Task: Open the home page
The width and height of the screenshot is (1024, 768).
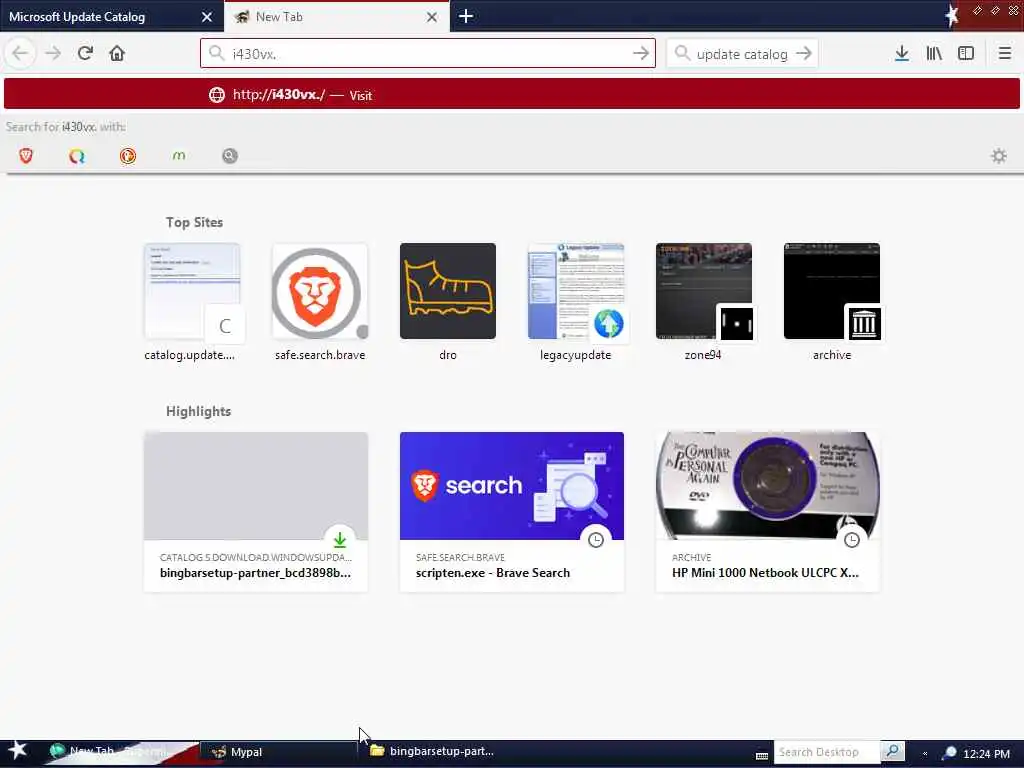Action: pos(117,54)
